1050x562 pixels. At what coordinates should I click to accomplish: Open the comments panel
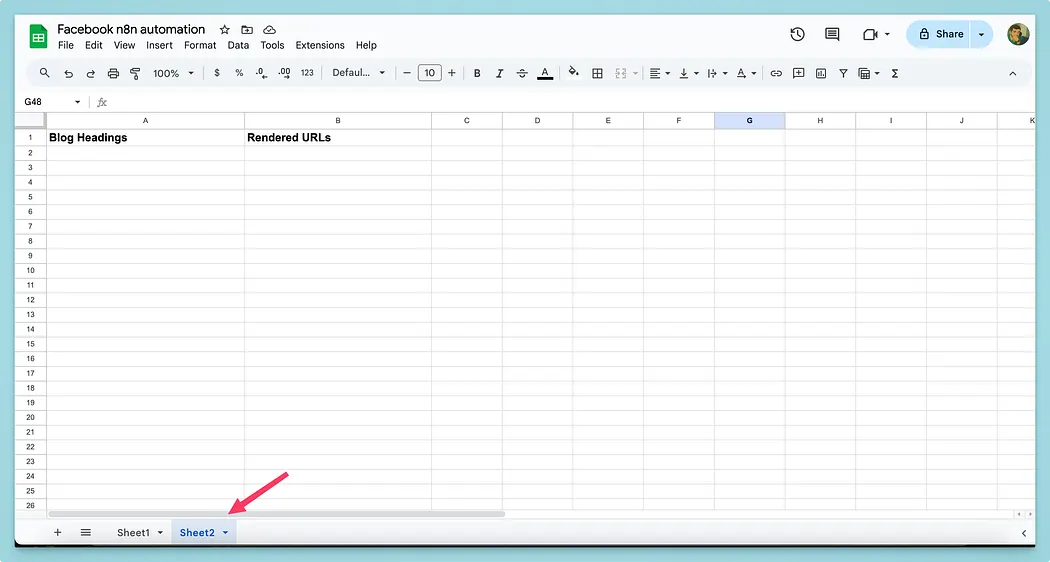832,34
